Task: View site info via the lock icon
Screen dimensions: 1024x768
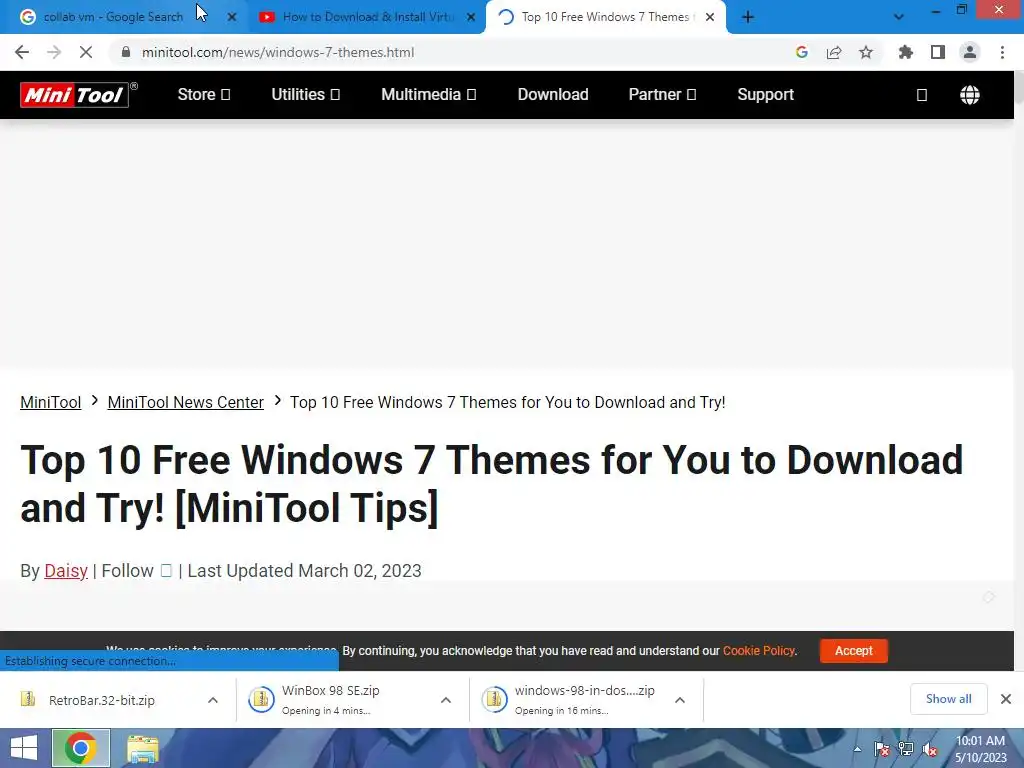Action: (x=126, y=52)
